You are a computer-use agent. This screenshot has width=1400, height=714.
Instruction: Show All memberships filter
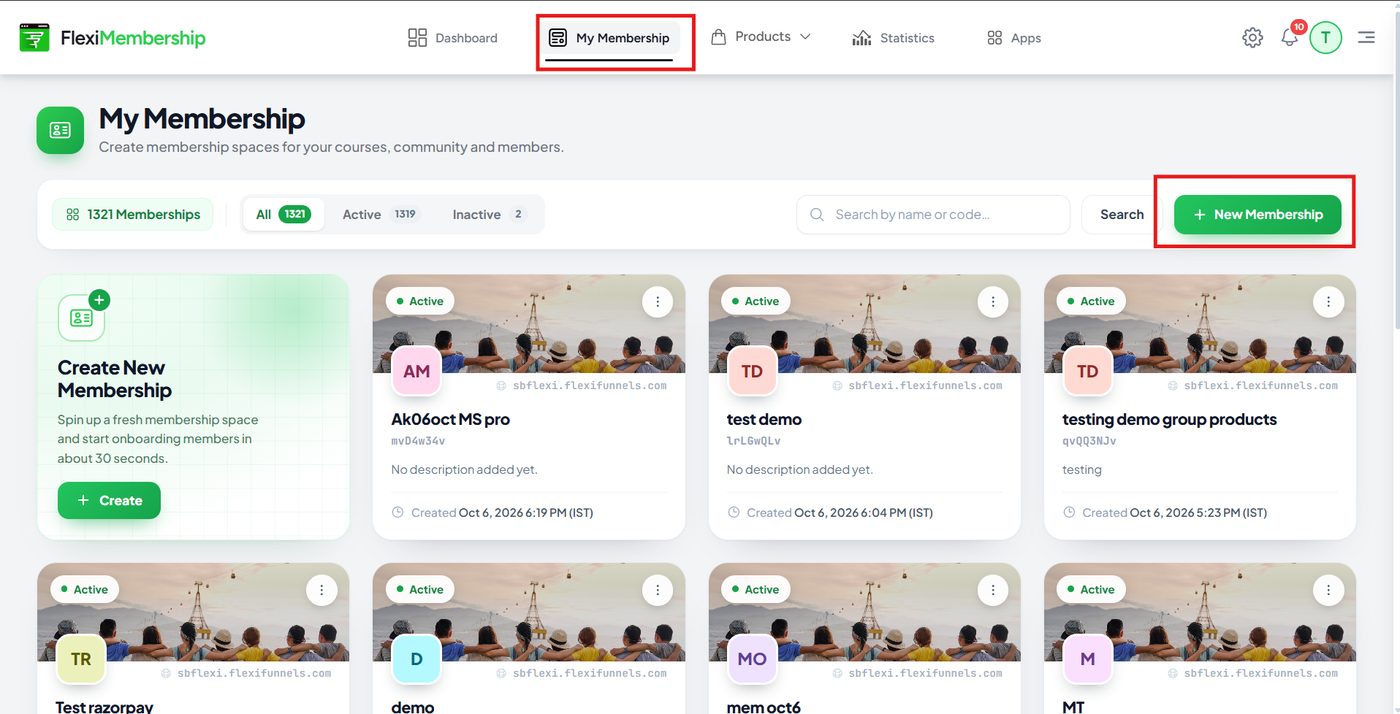coord(283,214)
